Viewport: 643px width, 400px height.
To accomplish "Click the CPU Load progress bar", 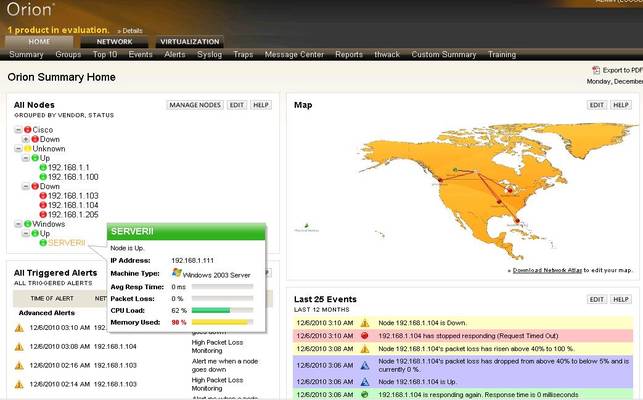I will click(x=222, y=311).
